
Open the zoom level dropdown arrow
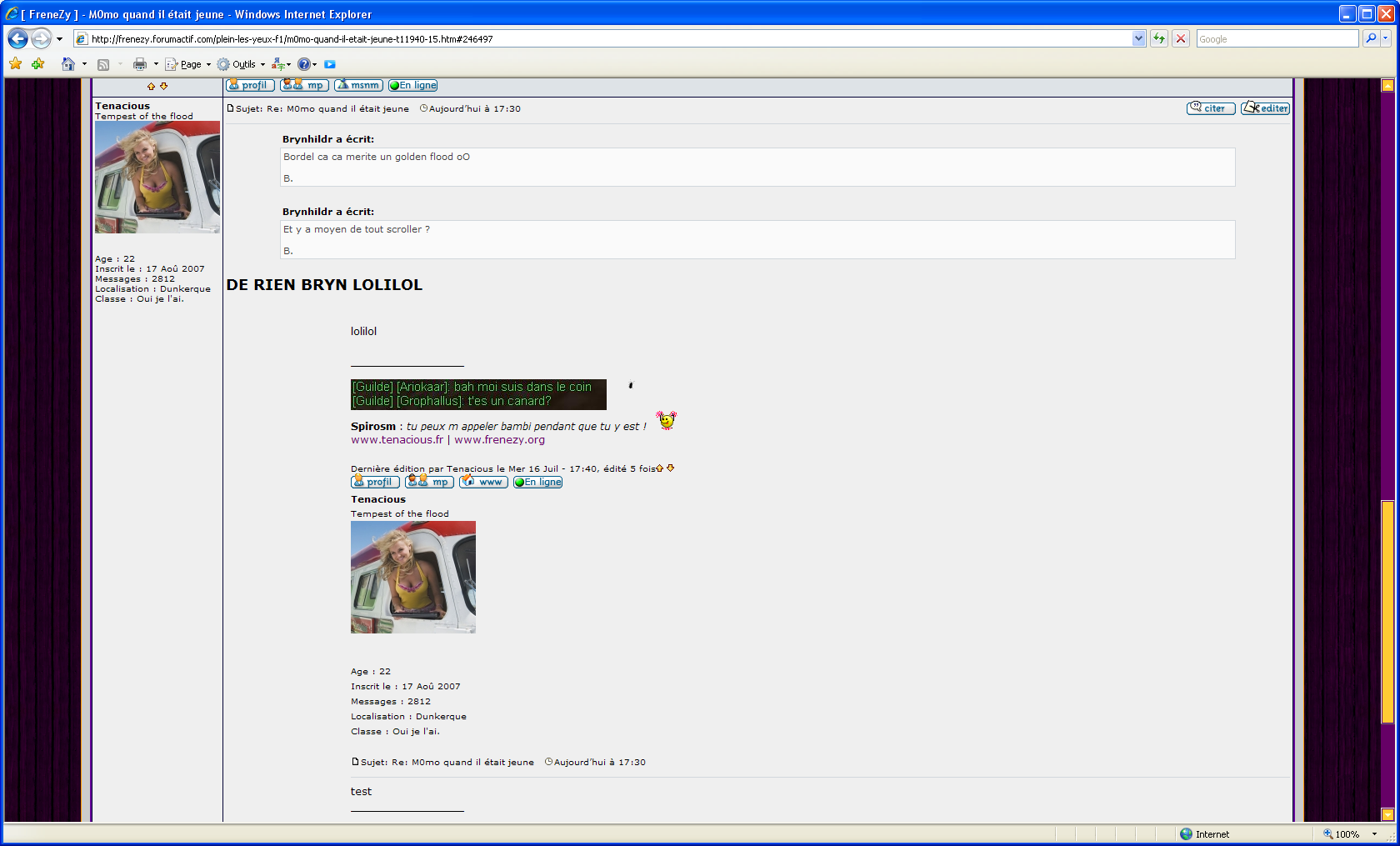click(x=1374, y=834)
